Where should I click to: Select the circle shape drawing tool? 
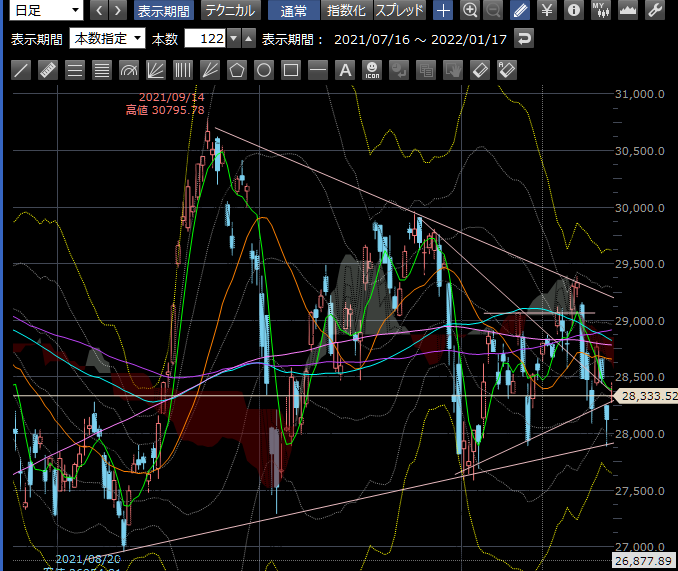(x=264, y=70)
